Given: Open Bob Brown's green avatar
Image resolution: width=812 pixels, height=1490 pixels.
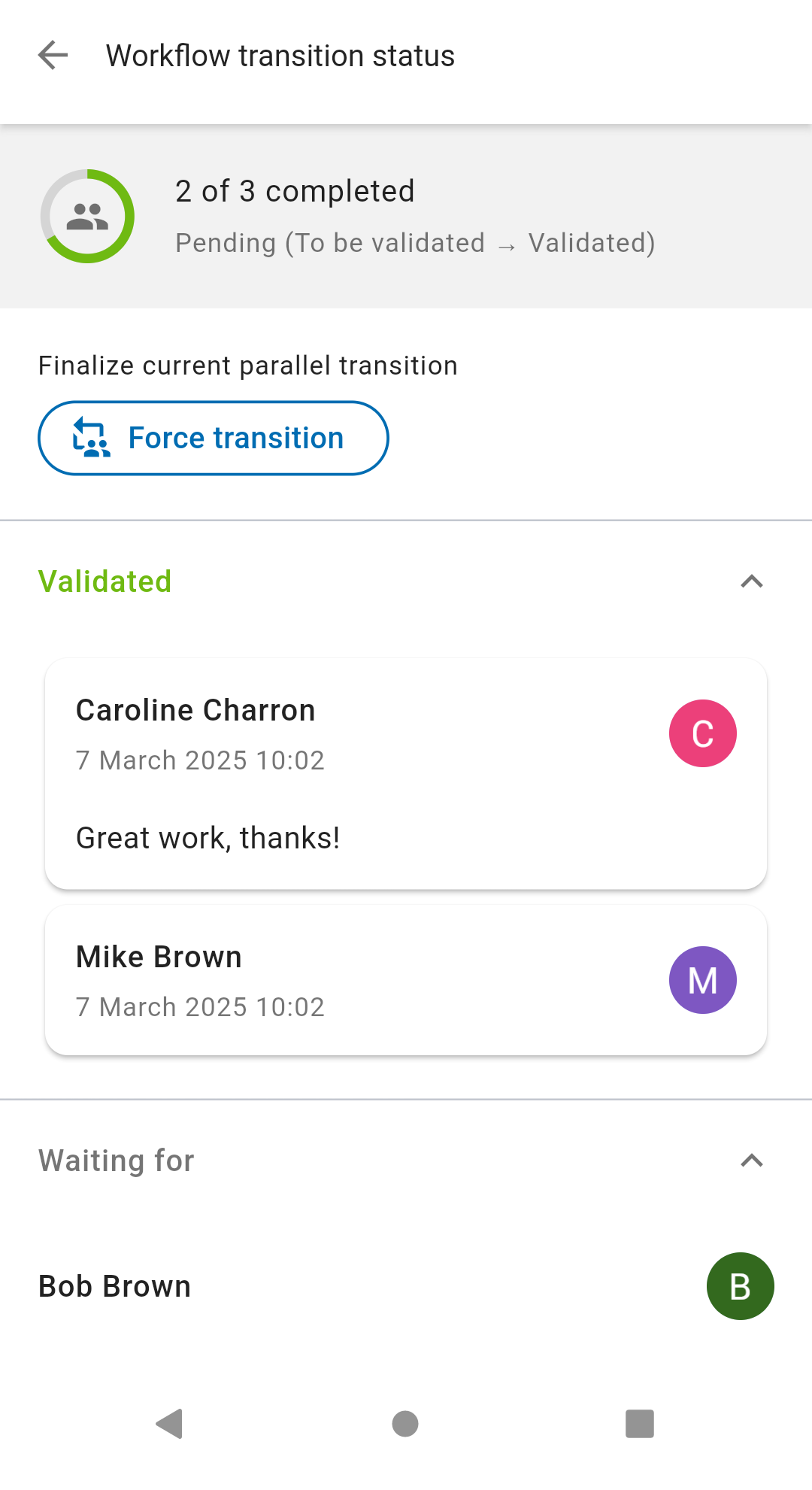Looking at the screenshot, I should coord(740,1286).
